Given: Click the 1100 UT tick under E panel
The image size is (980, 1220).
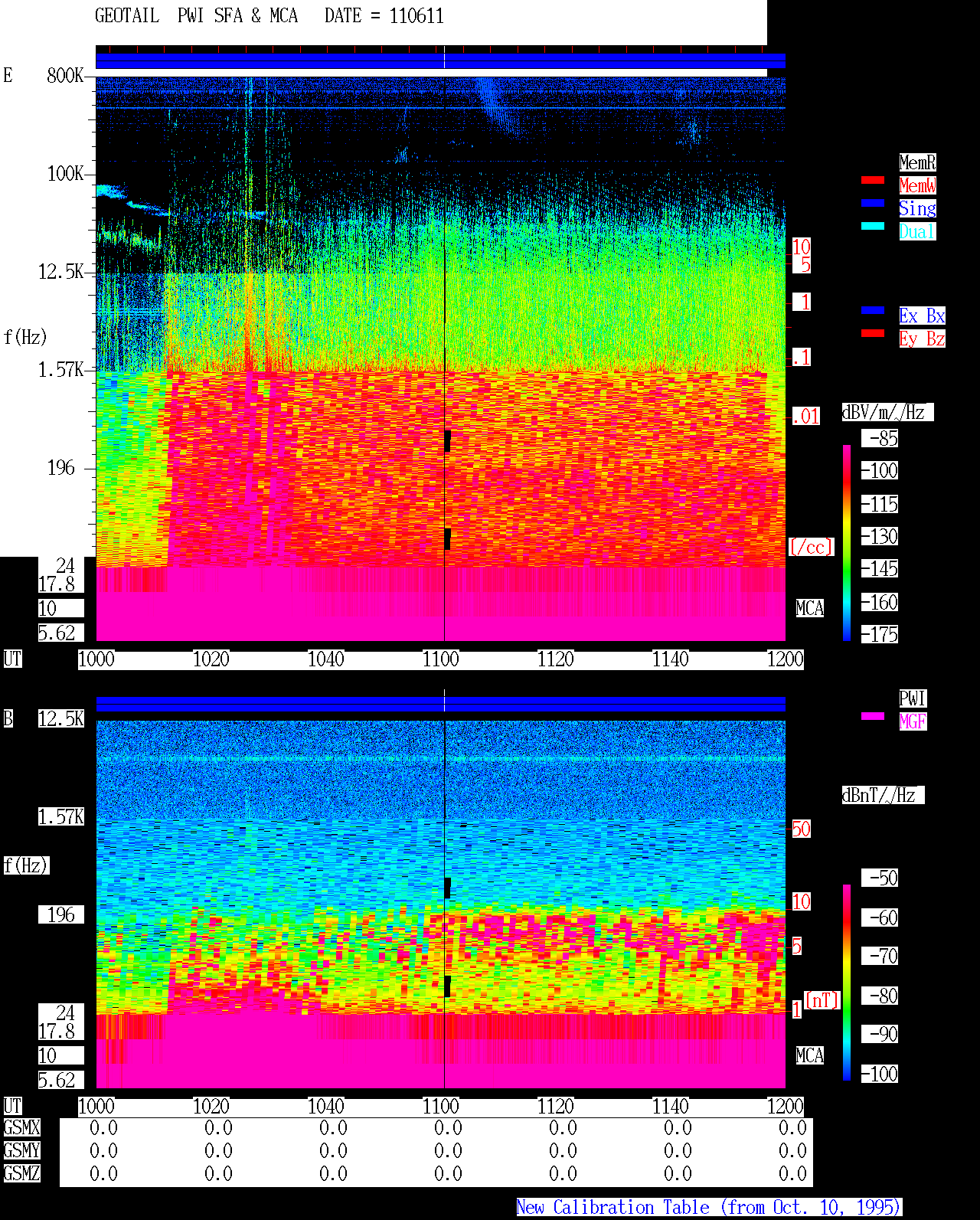Looking at the screenshot, I should pyautogui.click(x=441, y=659).
